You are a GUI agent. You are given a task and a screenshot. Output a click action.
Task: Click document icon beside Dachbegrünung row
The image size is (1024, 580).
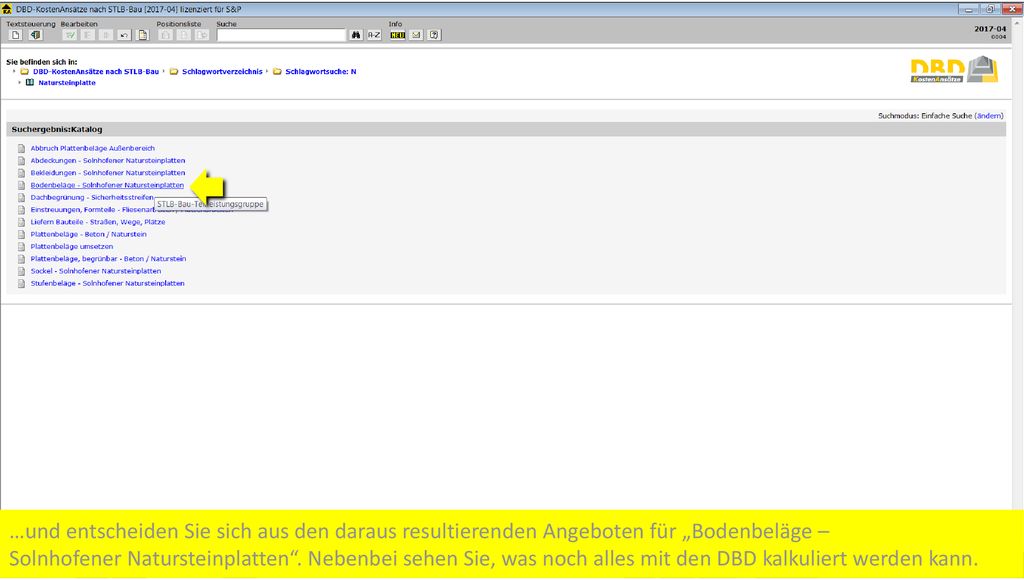coord(22,197)
